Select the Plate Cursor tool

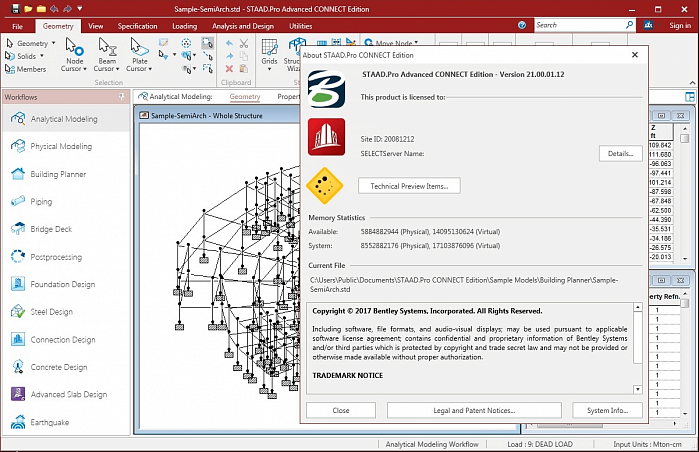[x=139, y=54]
